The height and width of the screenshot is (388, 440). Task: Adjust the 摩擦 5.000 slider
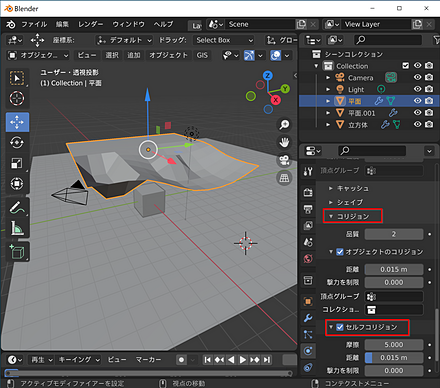point(394,345)
